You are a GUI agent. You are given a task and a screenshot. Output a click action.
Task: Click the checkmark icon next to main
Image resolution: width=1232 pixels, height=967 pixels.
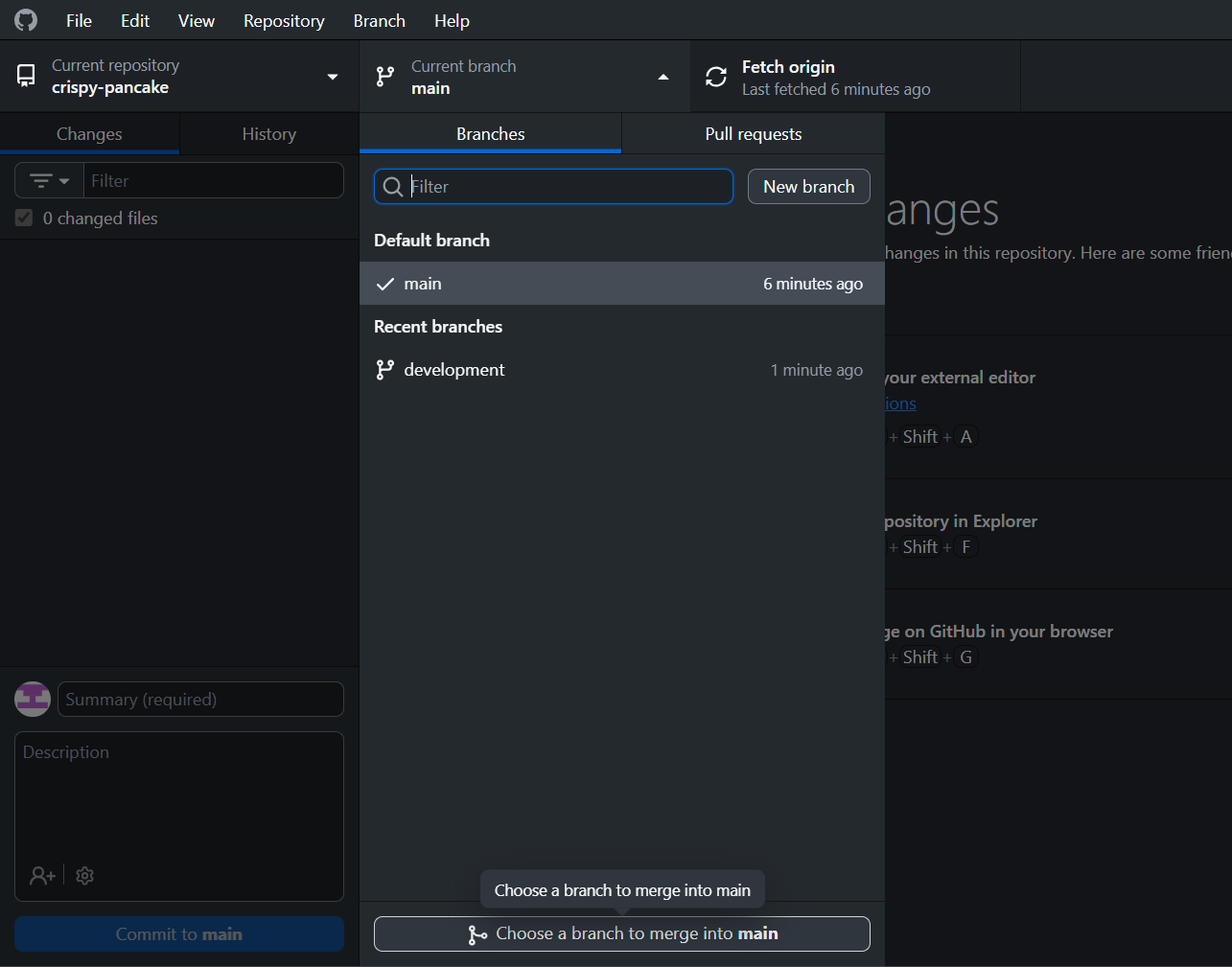[385, 284]
